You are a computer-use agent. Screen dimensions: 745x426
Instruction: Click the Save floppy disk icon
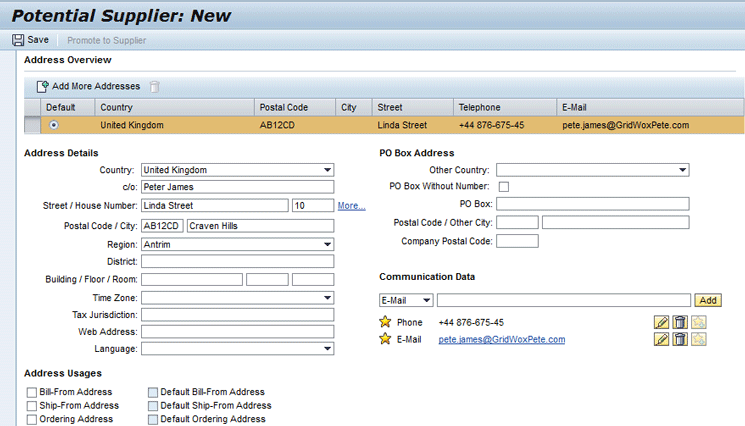coord(18,40)
